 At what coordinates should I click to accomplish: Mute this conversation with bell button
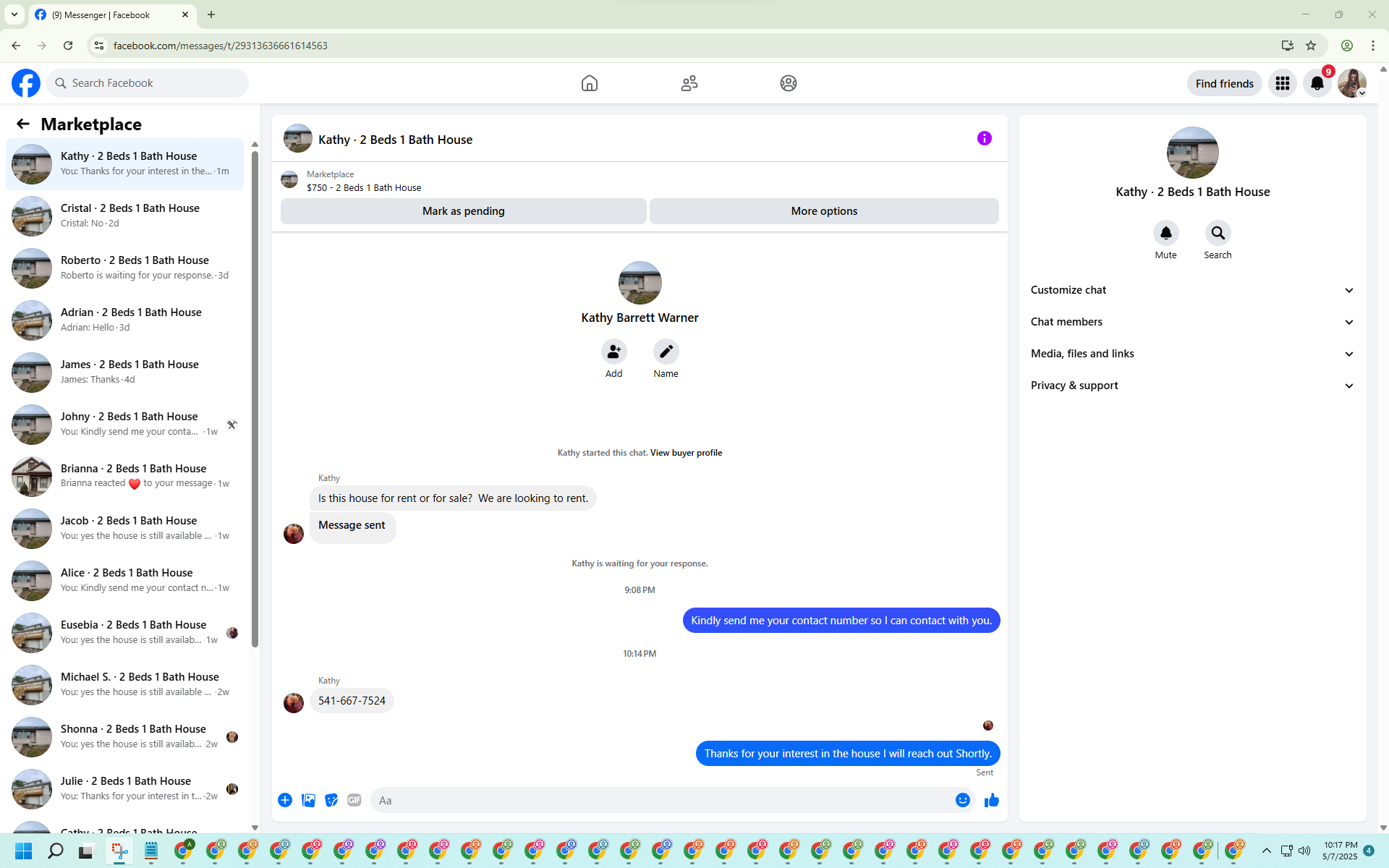tap(1165, 233)
